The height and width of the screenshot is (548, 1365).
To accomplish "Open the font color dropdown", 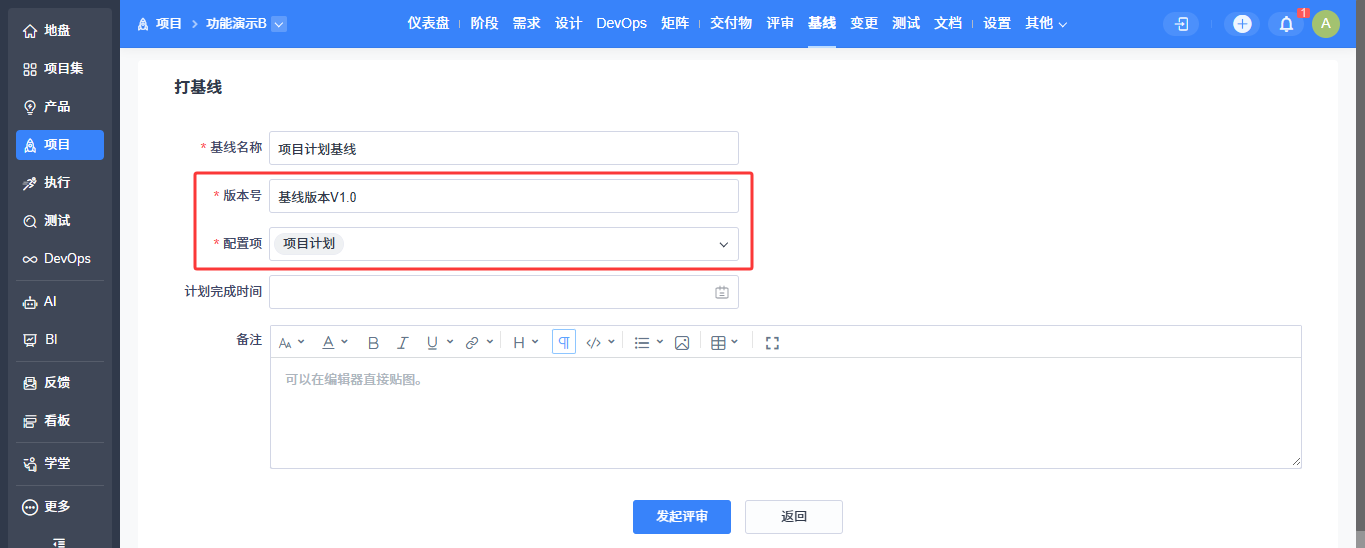I will pos(334,342).
